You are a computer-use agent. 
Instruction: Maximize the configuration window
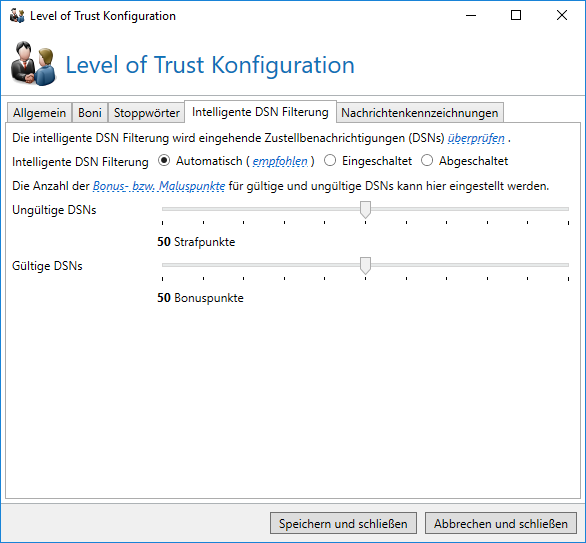pos(516,15)
